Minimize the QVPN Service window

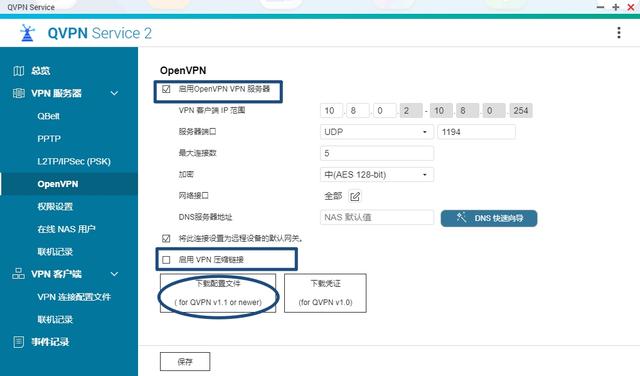click(600, 7)
